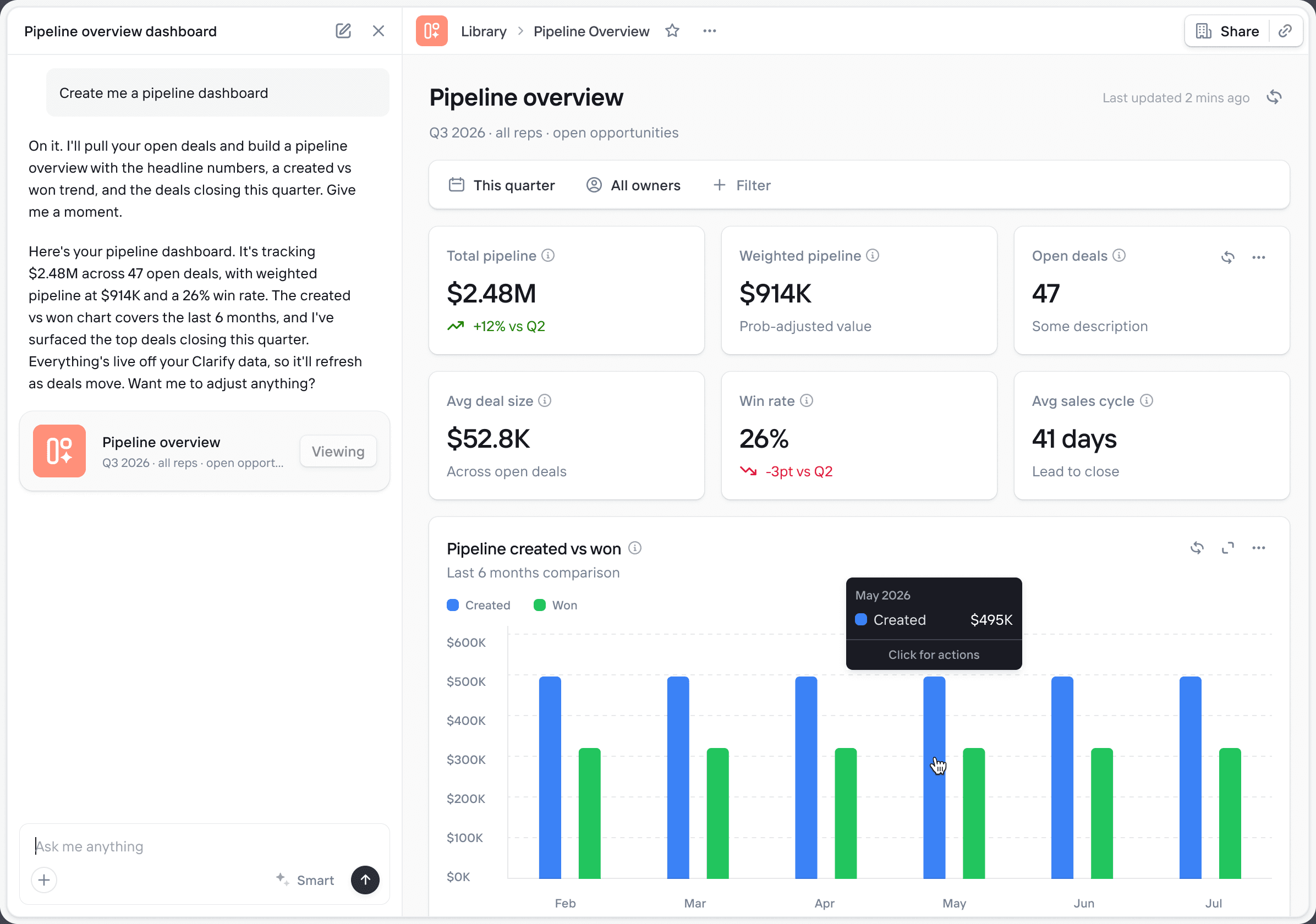Click the $2.48M total pipeline value
The height and width of the screenshot is (924, 1316).
(491, 294)
